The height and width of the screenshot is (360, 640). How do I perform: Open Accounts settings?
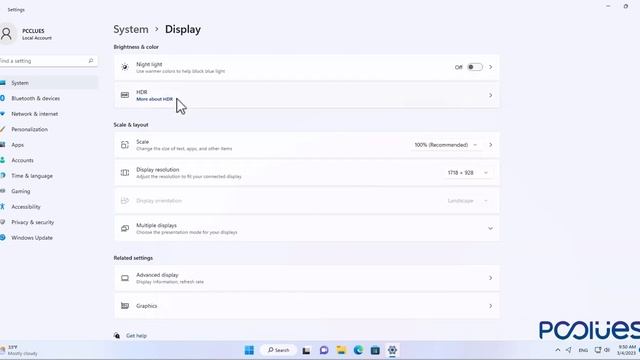[x=49, y=160]
